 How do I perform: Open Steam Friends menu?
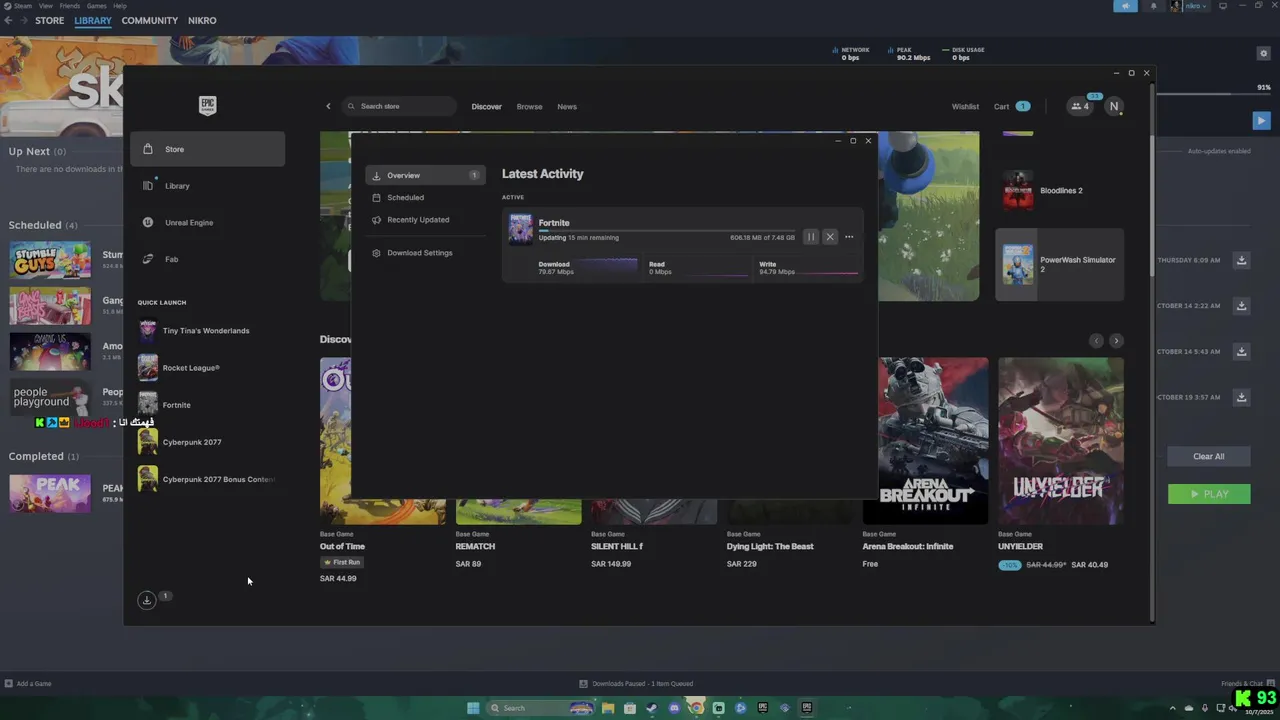coord(69,6)
